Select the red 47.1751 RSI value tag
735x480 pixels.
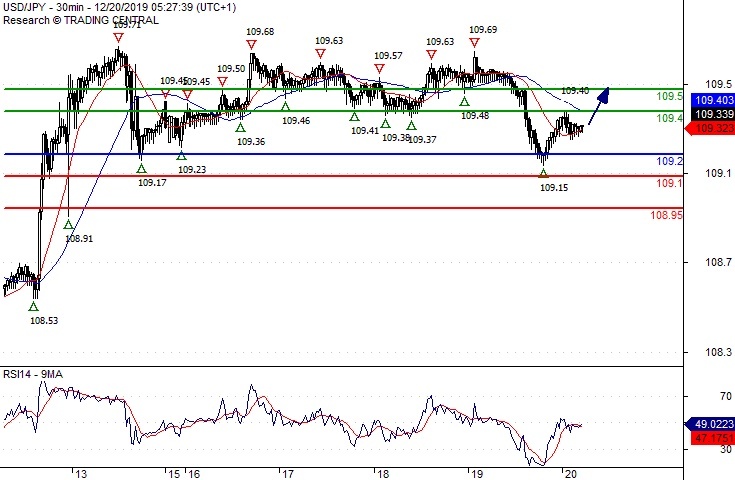tap(712, 438)
